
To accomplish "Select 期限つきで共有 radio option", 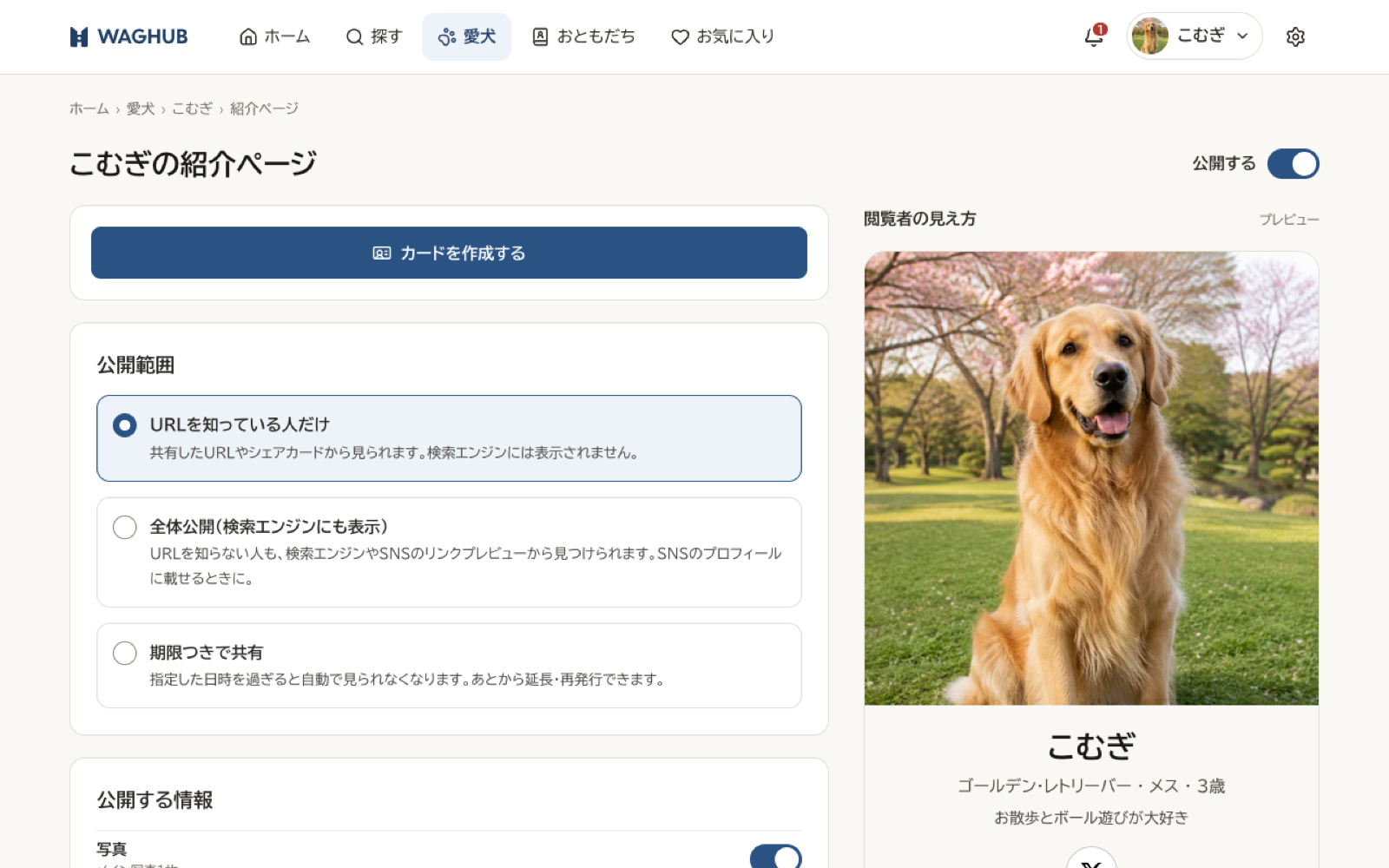I will coord(449,666).
